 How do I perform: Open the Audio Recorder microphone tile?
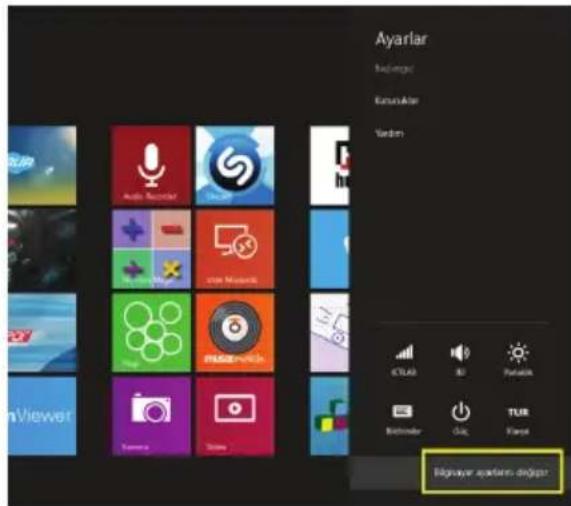tap(151, 166)
